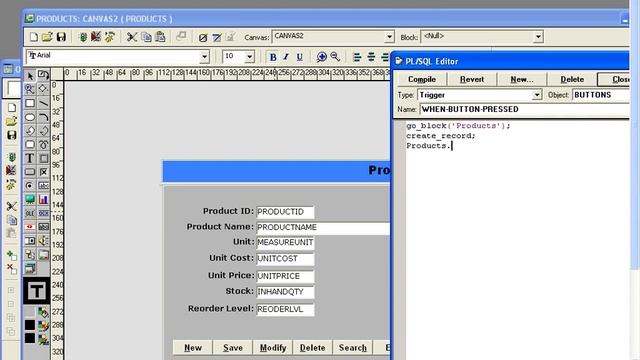Click the New document icon in top toolbar

click(34, 37)
